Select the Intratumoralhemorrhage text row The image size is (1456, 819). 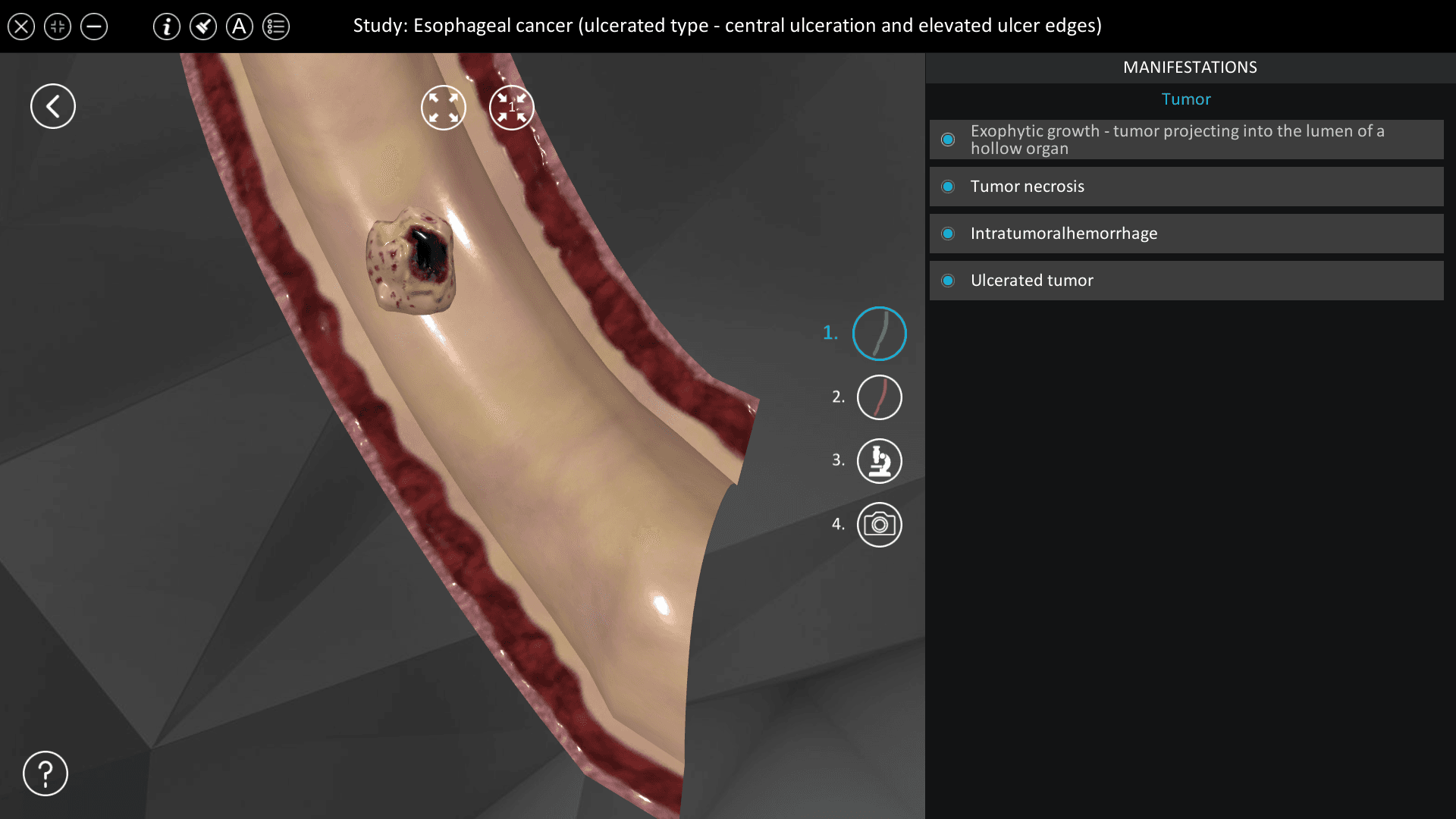[x=1187, y=234]
